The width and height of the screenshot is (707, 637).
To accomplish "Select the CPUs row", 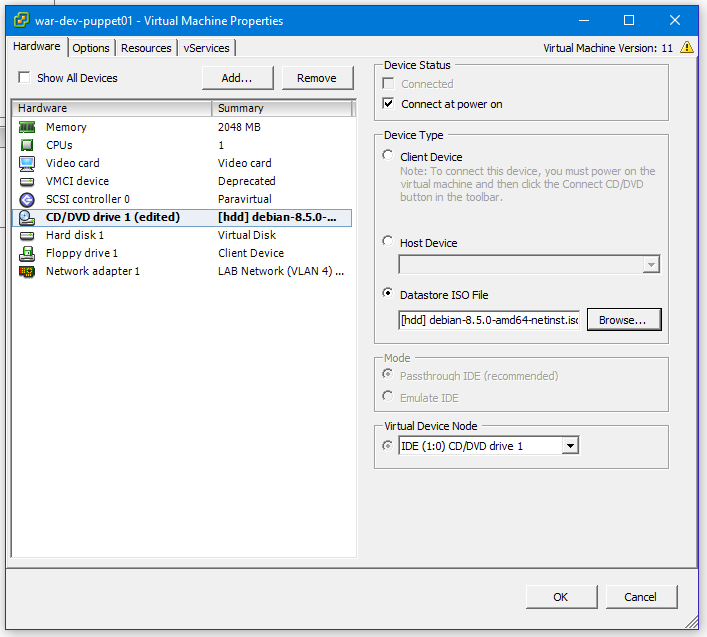I will (182, 145).
